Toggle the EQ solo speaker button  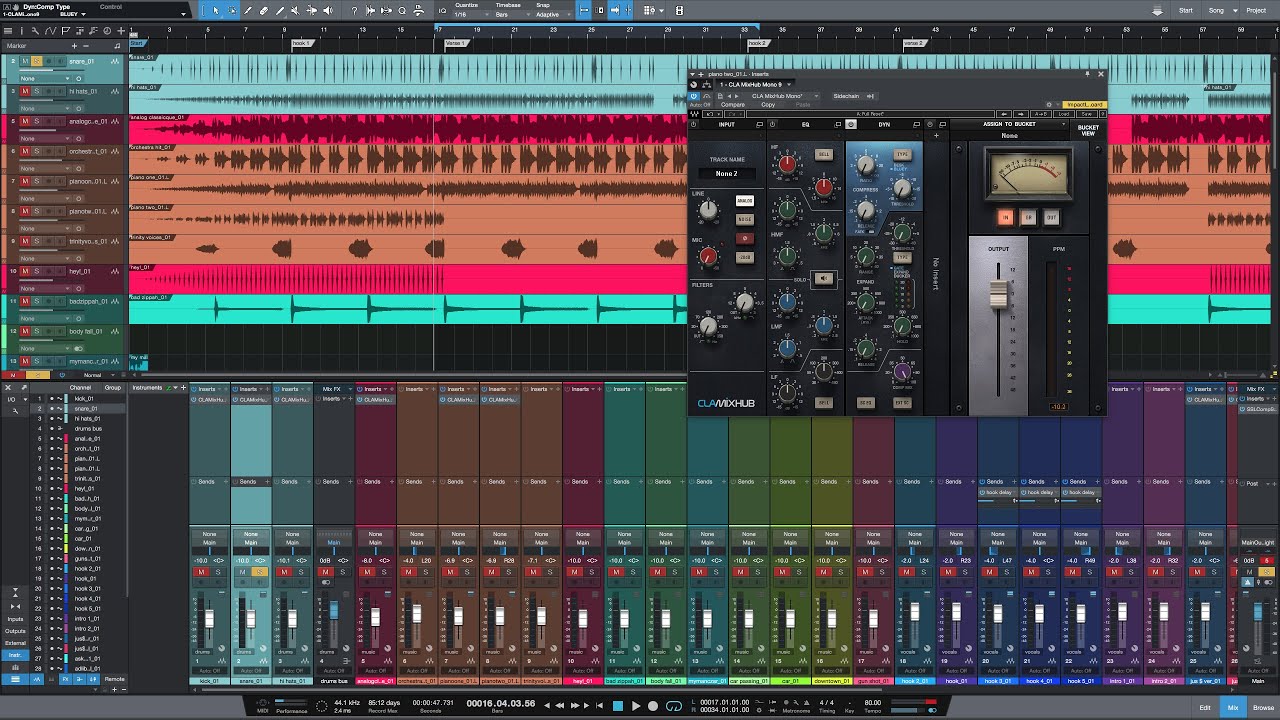pyautogui.click(x=824, y=279)
